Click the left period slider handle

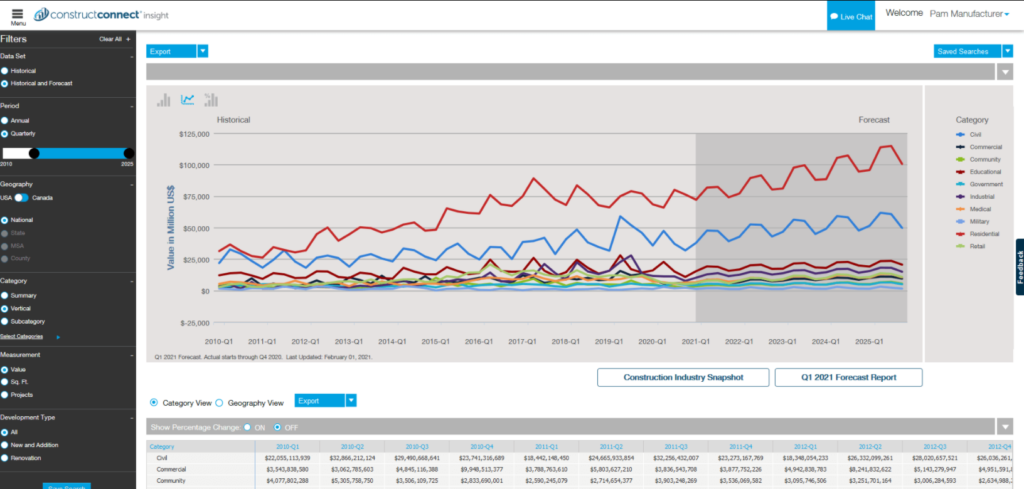tap(34, 153)
